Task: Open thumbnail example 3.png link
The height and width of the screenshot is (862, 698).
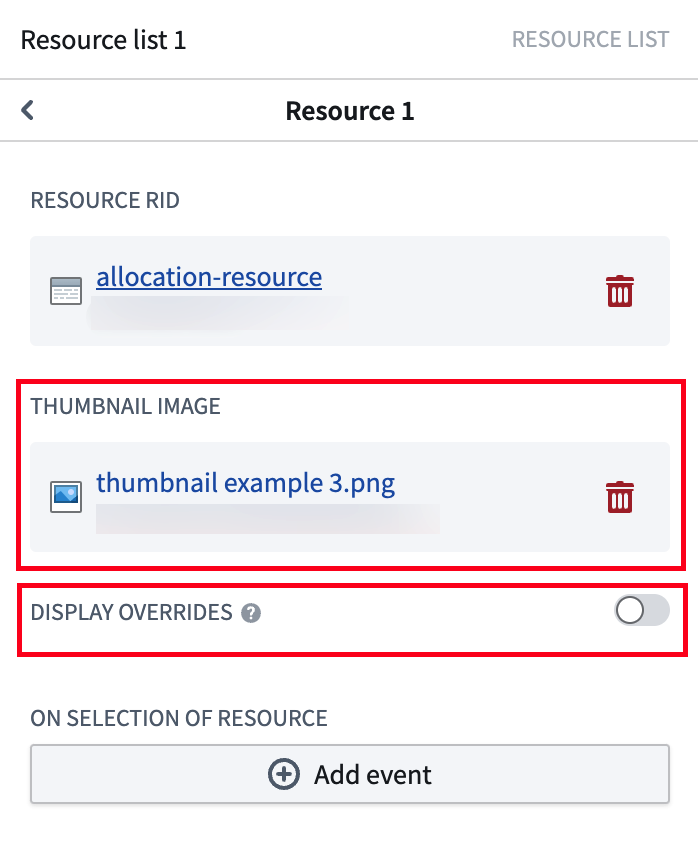Action: point(246,483)
